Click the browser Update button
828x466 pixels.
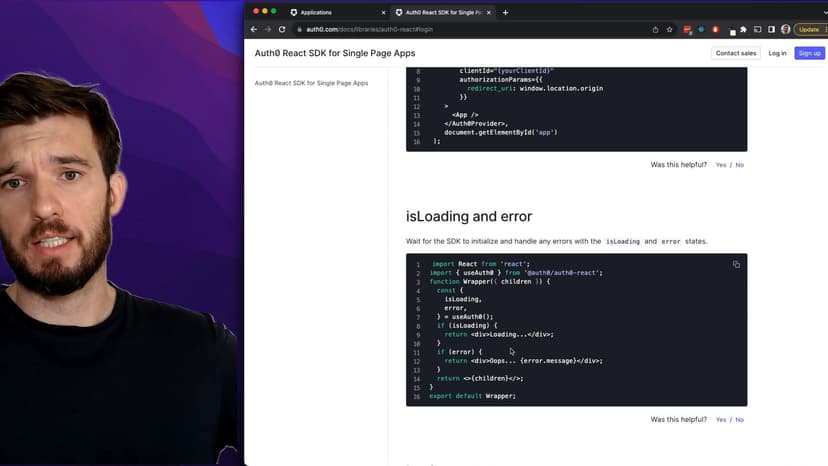click(x=808, y=29)
